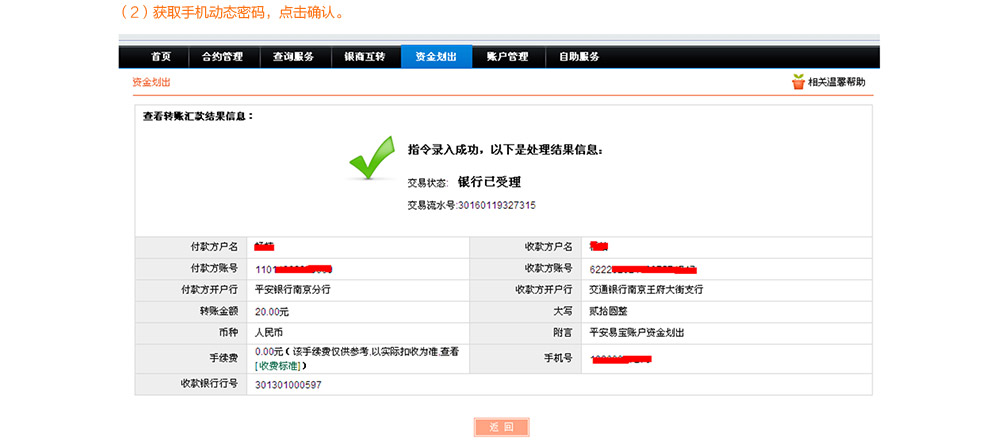The image size is (1007, 445).
Task: Click the 收费标准 link
Action: pyautogui.click(x=277, y=366)
